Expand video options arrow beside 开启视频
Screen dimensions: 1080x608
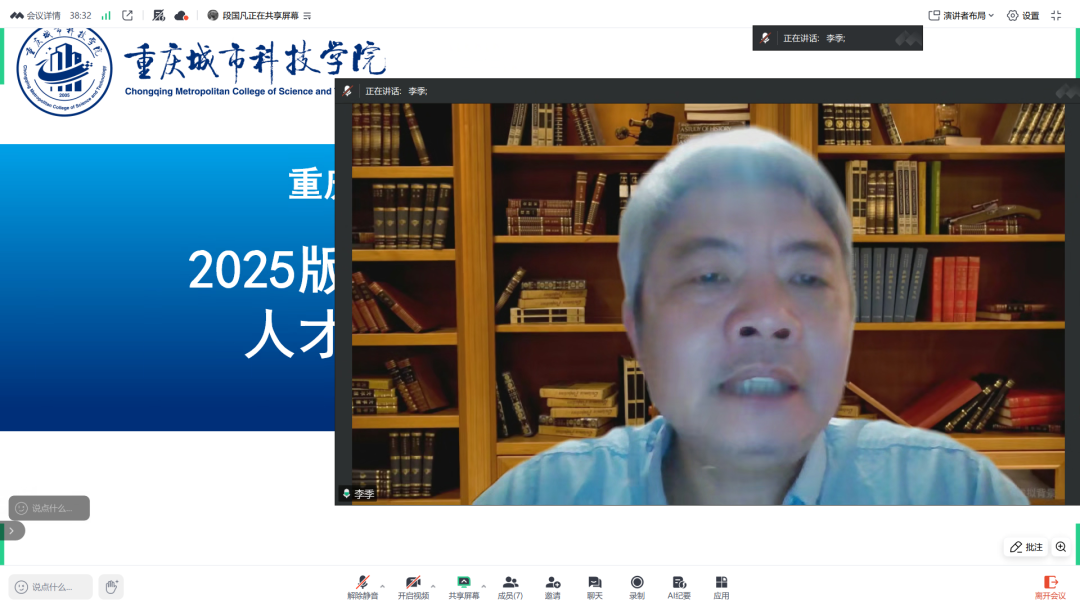pos(433,587)
